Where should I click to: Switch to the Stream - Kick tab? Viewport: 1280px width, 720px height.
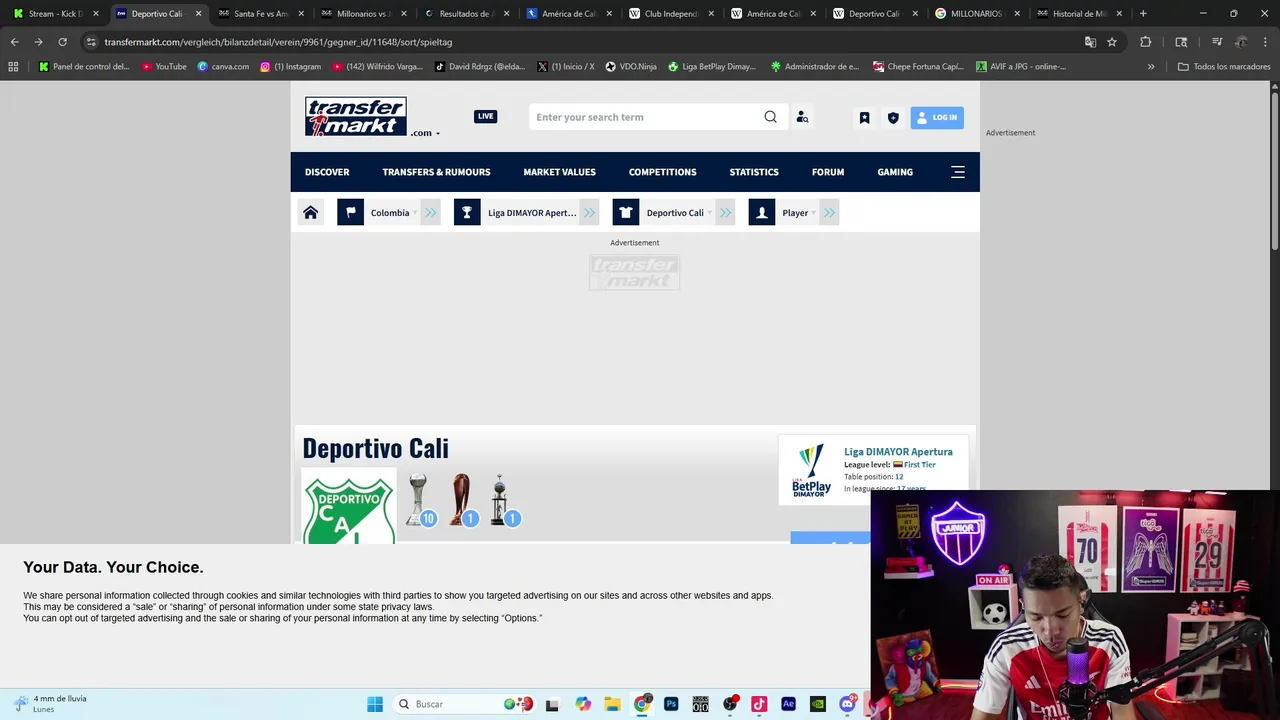click(55, 14)
